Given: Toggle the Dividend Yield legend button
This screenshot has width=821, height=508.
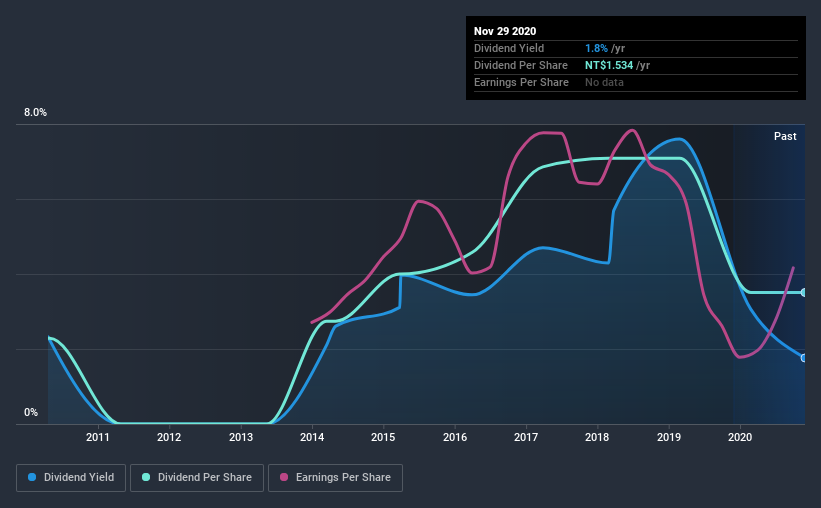Looking at the screenshot, I should click(x=71, y=478).
